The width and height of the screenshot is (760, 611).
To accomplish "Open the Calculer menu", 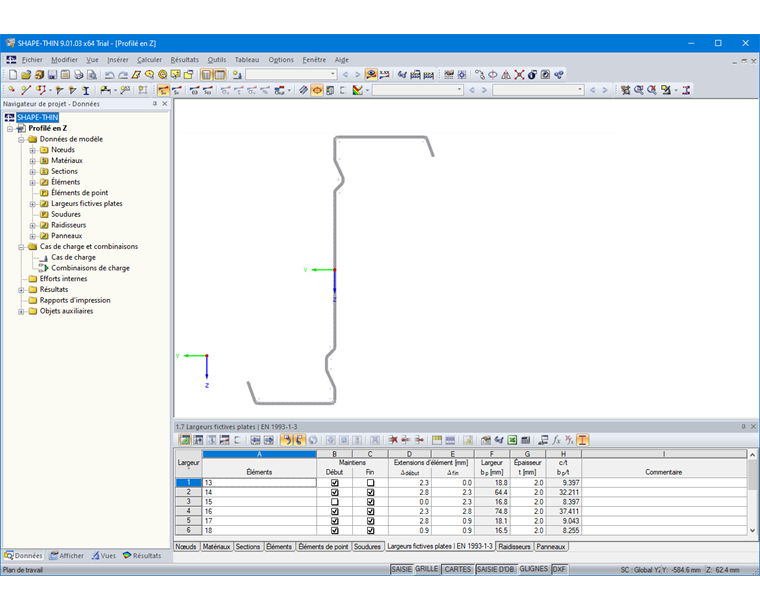I will coord(149,60).
